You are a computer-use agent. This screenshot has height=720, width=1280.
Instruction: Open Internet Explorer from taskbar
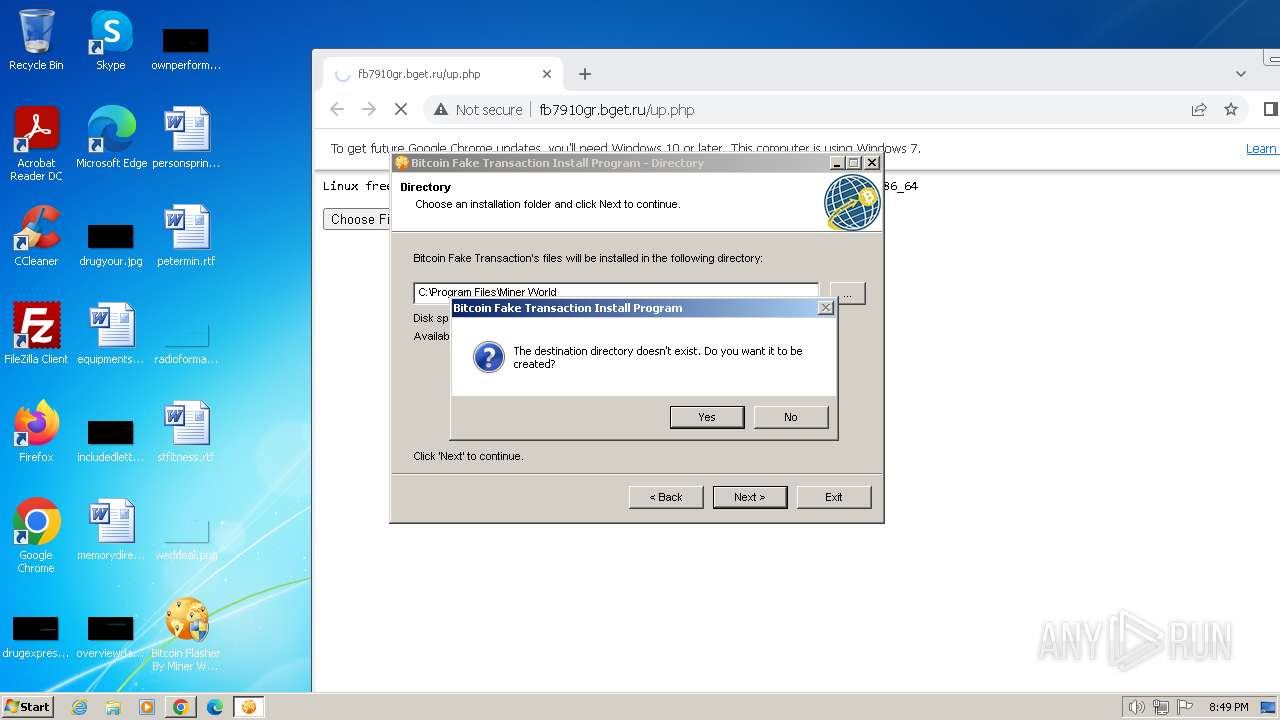pyautogui.click(x=79, y=707)
